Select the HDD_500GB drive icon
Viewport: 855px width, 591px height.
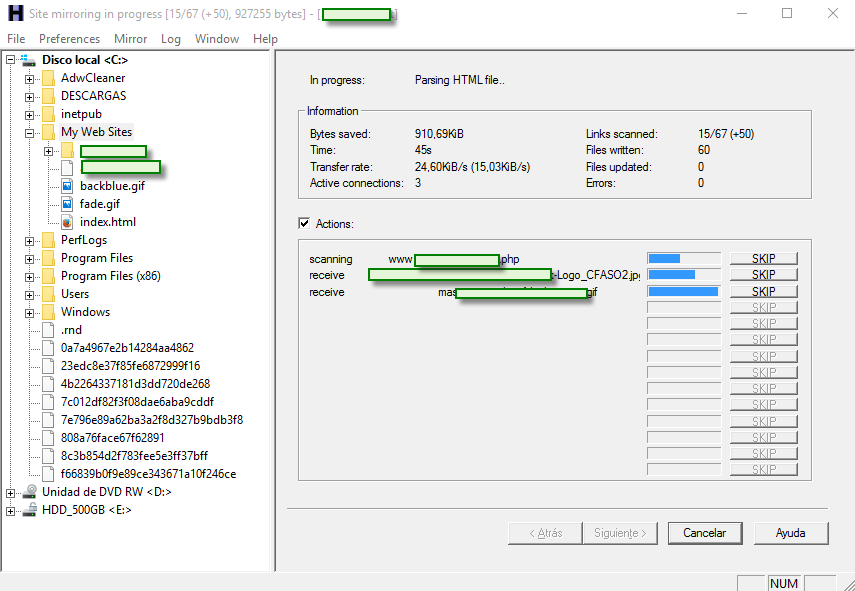[30, 509]
